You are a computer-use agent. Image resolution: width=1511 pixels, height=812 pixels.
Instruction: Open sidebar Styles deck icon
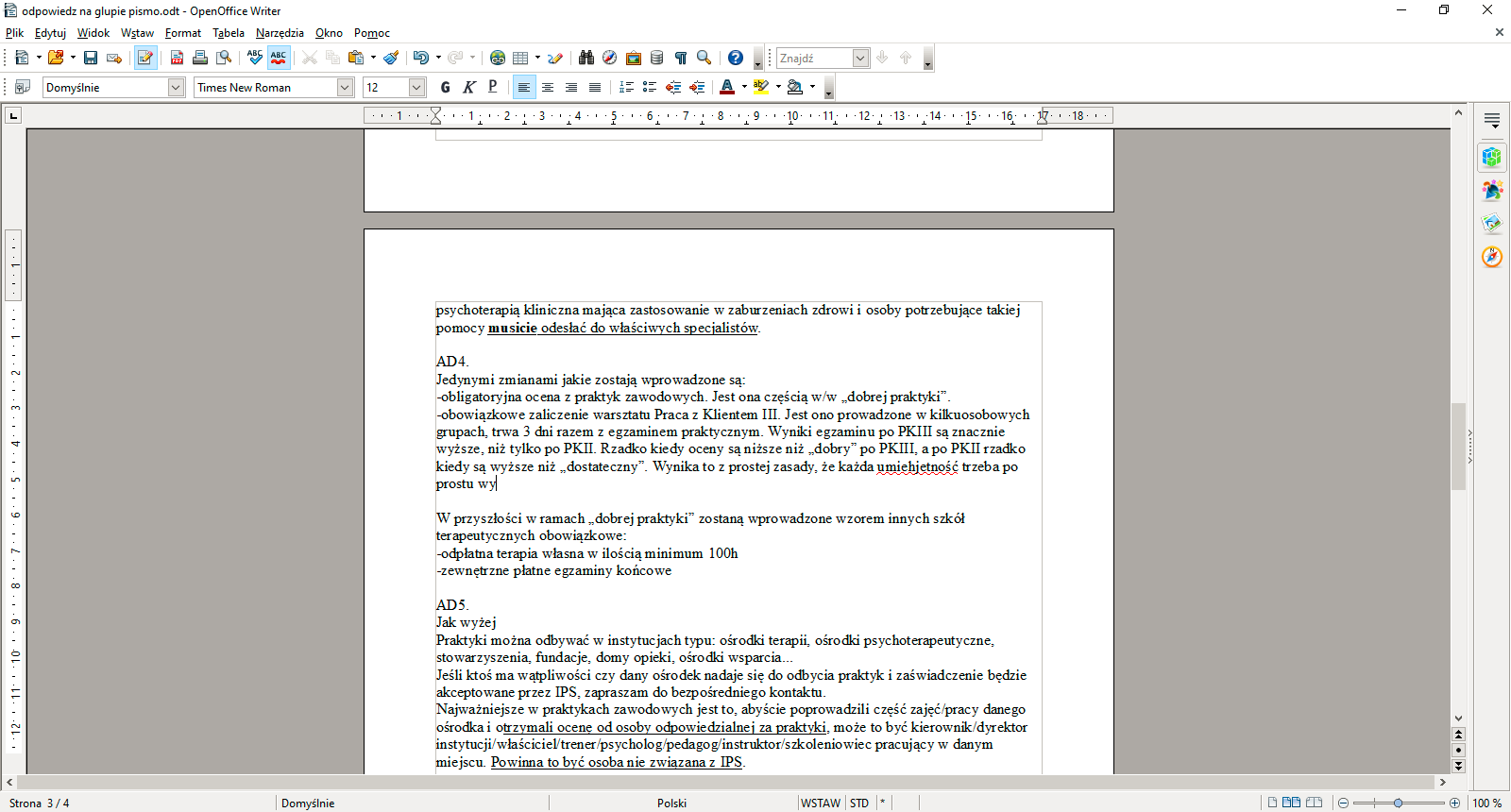[x=1492, y=190]
